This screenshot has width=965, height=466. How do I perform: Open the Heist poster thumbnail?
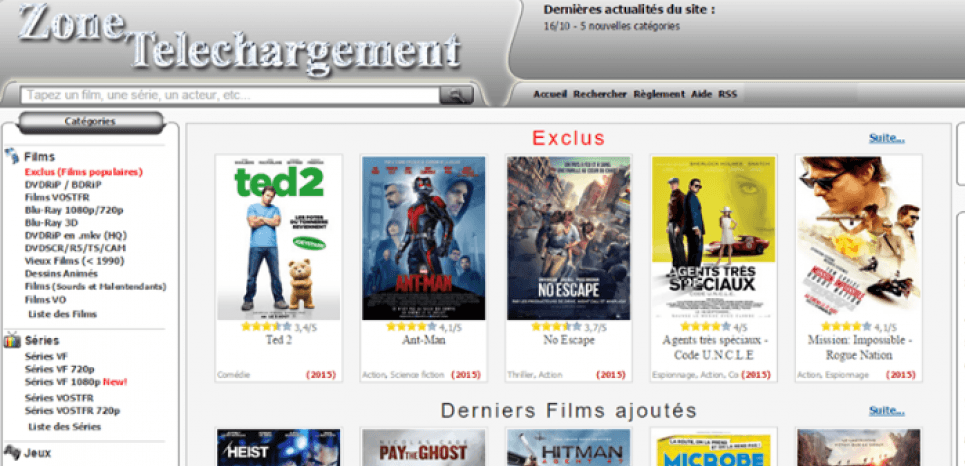(x=279, y=448)
